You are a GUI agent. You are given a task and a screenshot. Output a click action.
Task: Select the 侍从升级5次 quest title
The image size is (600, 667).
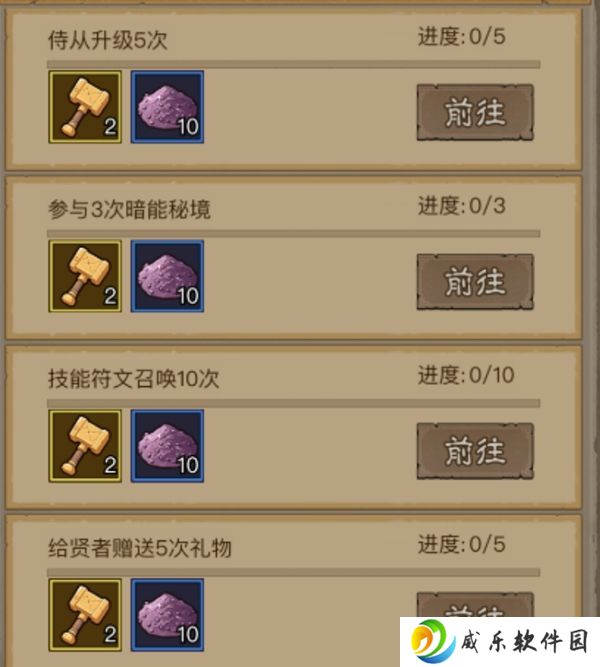click(x=108, y=40)
